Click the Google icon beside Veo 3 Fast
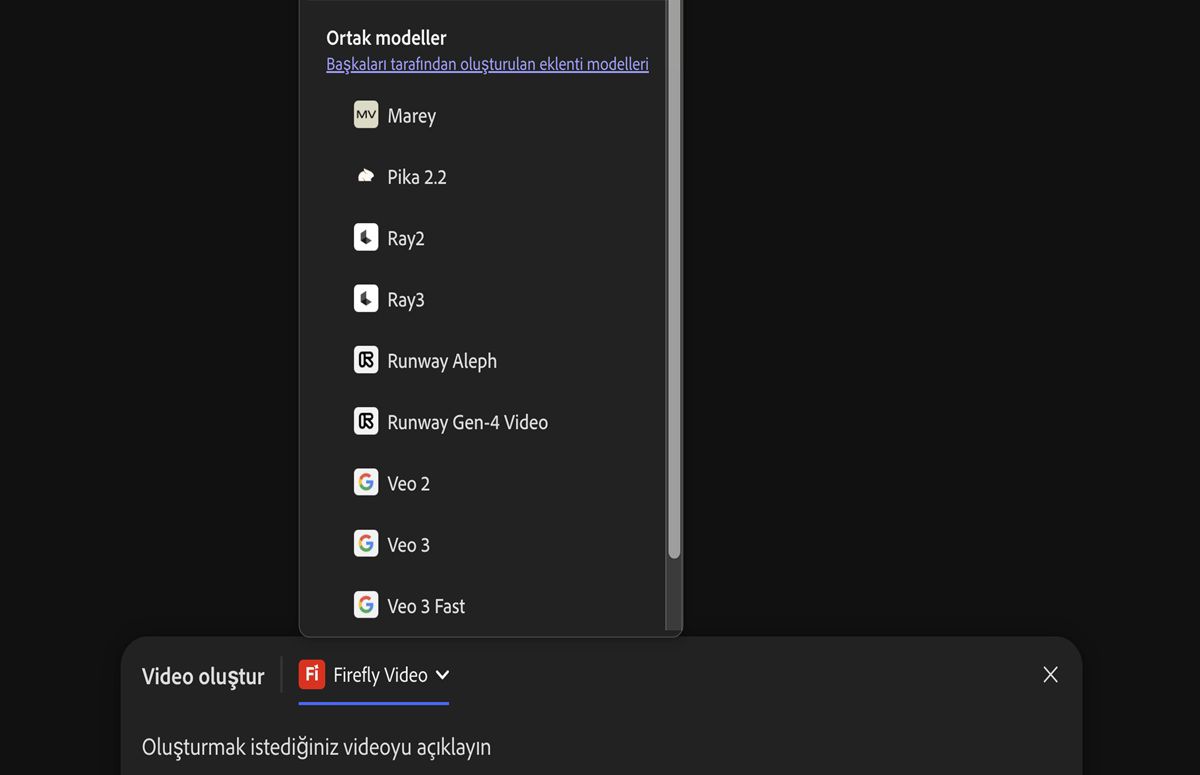Image resolution: width=1200 pixels, height=775 pixels. [x=366, y=605]
